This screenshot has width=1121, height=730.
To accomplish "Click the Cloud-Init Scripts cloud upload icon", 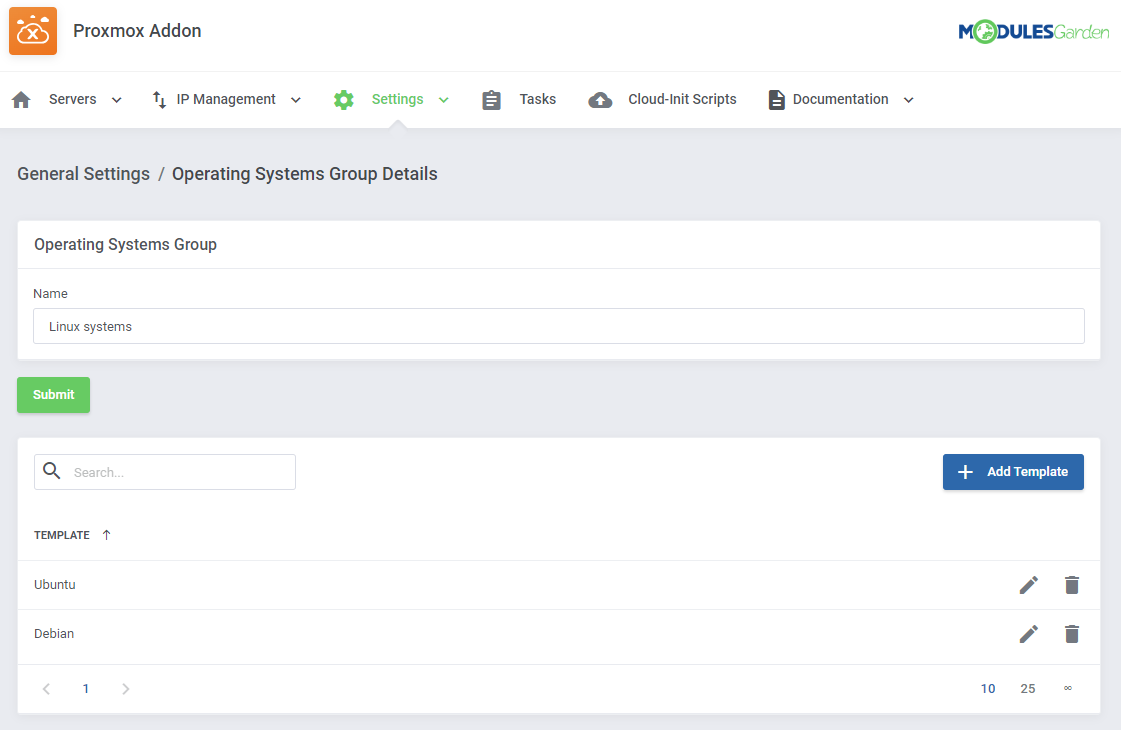I will coord(600,100).
